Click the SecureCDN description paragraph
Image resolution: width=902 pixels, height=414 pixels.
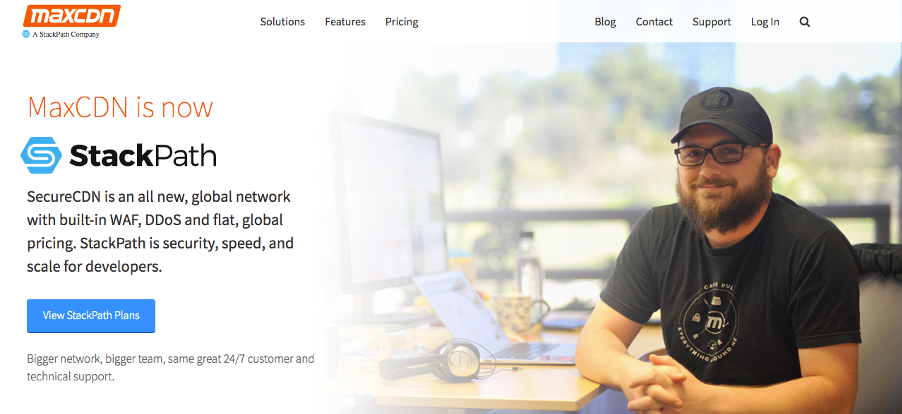pos(160,232)
